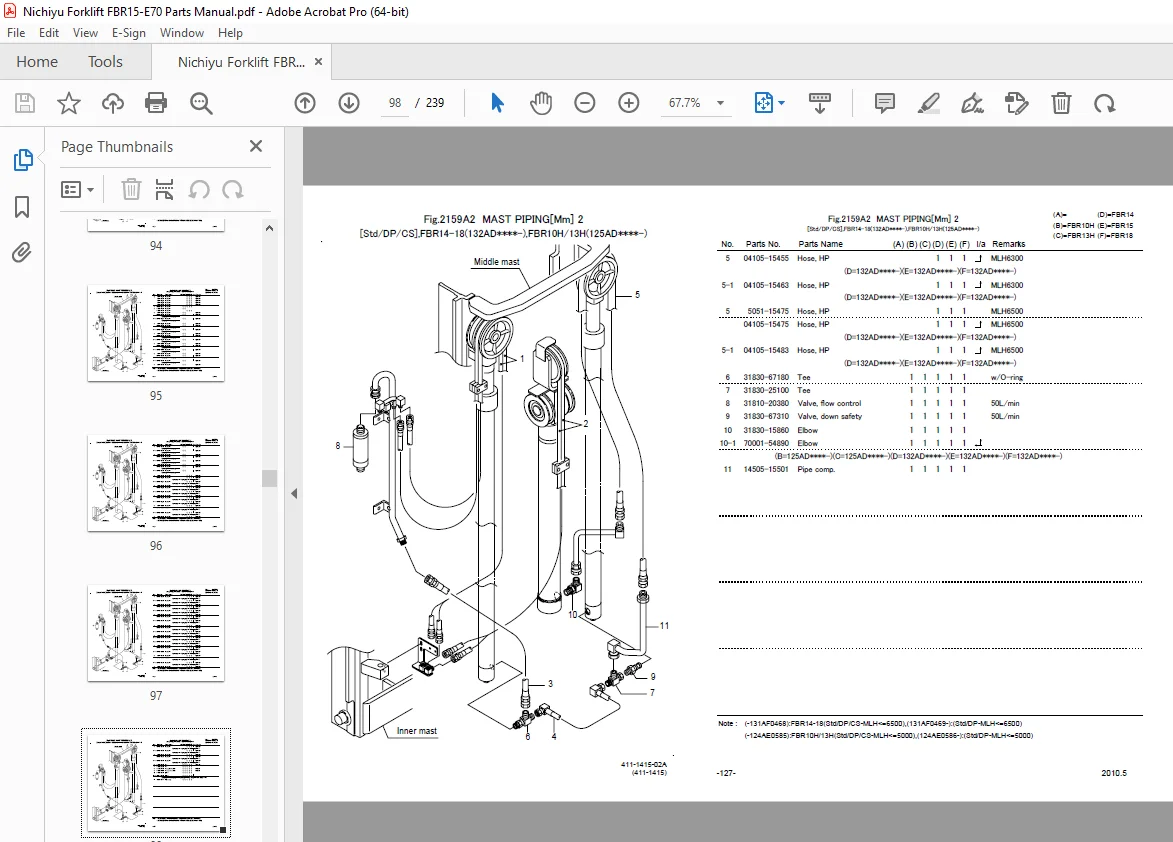Switch to the Home tab
Image resolution: width=1173 pixels, height=842 pixels.
coord(37,62)
